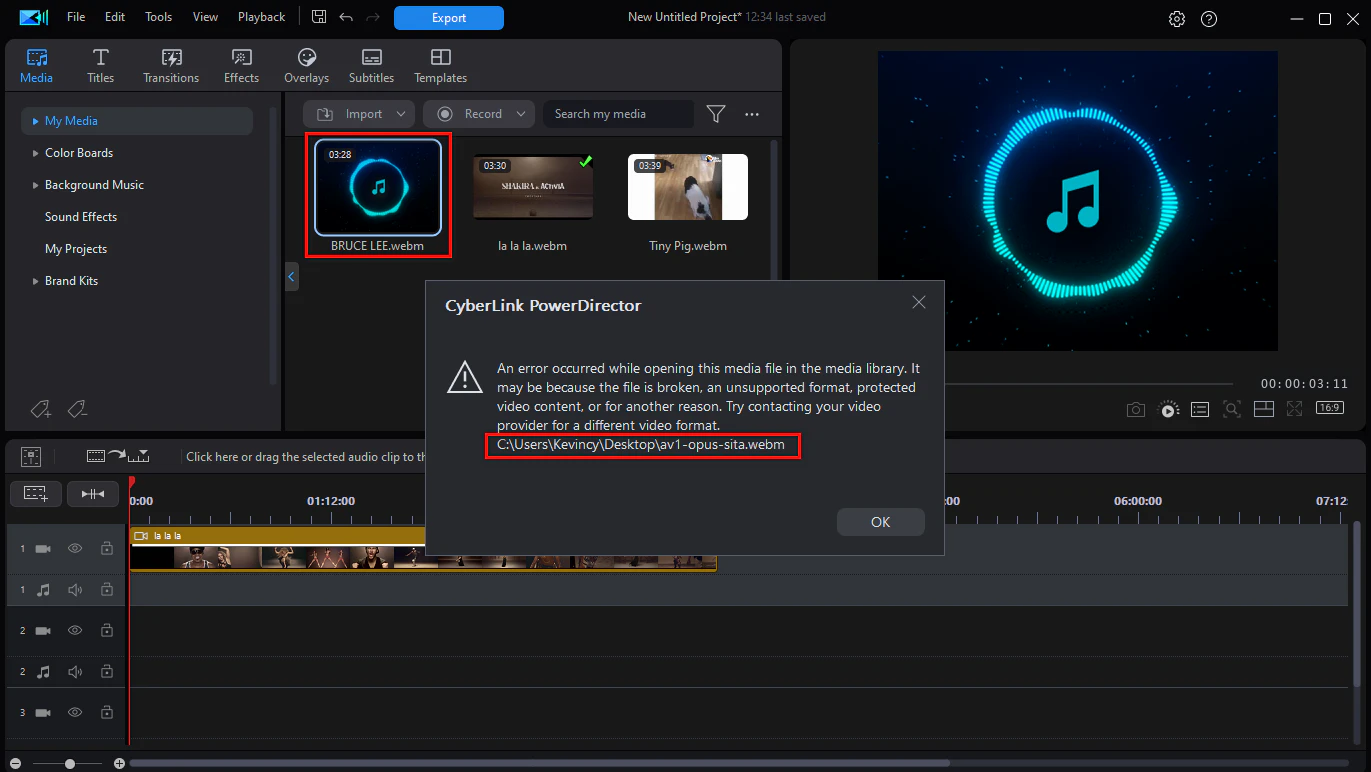The height and width of the screenshot is (772, 1371).
Task: Enter full screen preview mode
Action: click(x=1295, y=409)
